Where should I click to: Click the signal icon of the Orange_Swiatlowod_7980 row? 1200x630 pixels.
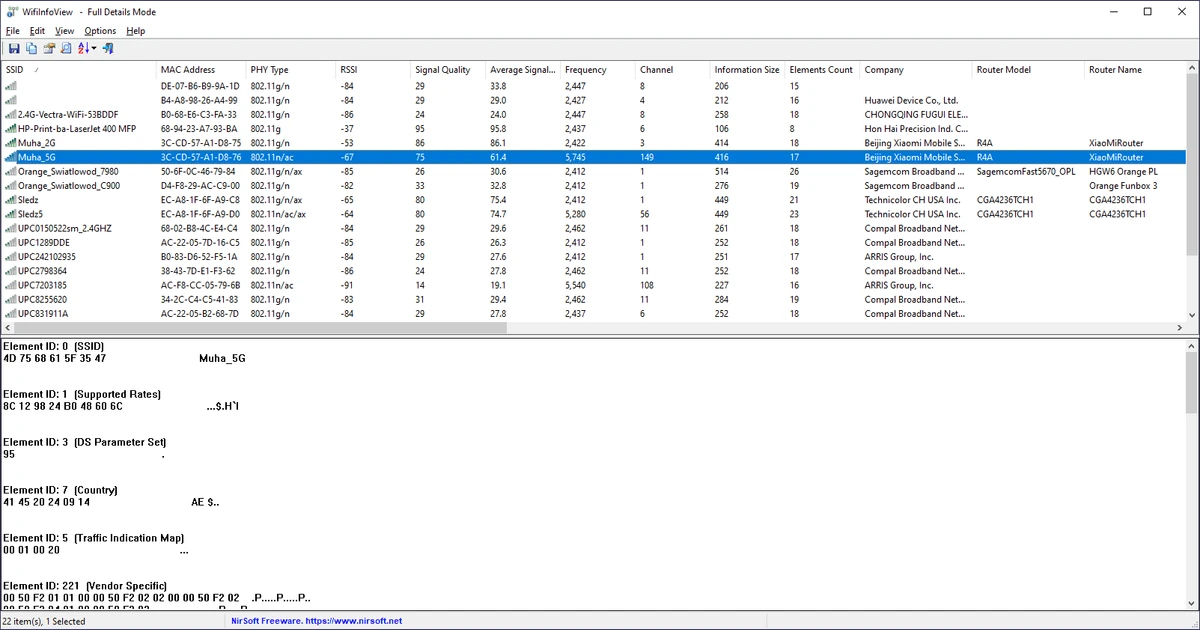[10, 172]
